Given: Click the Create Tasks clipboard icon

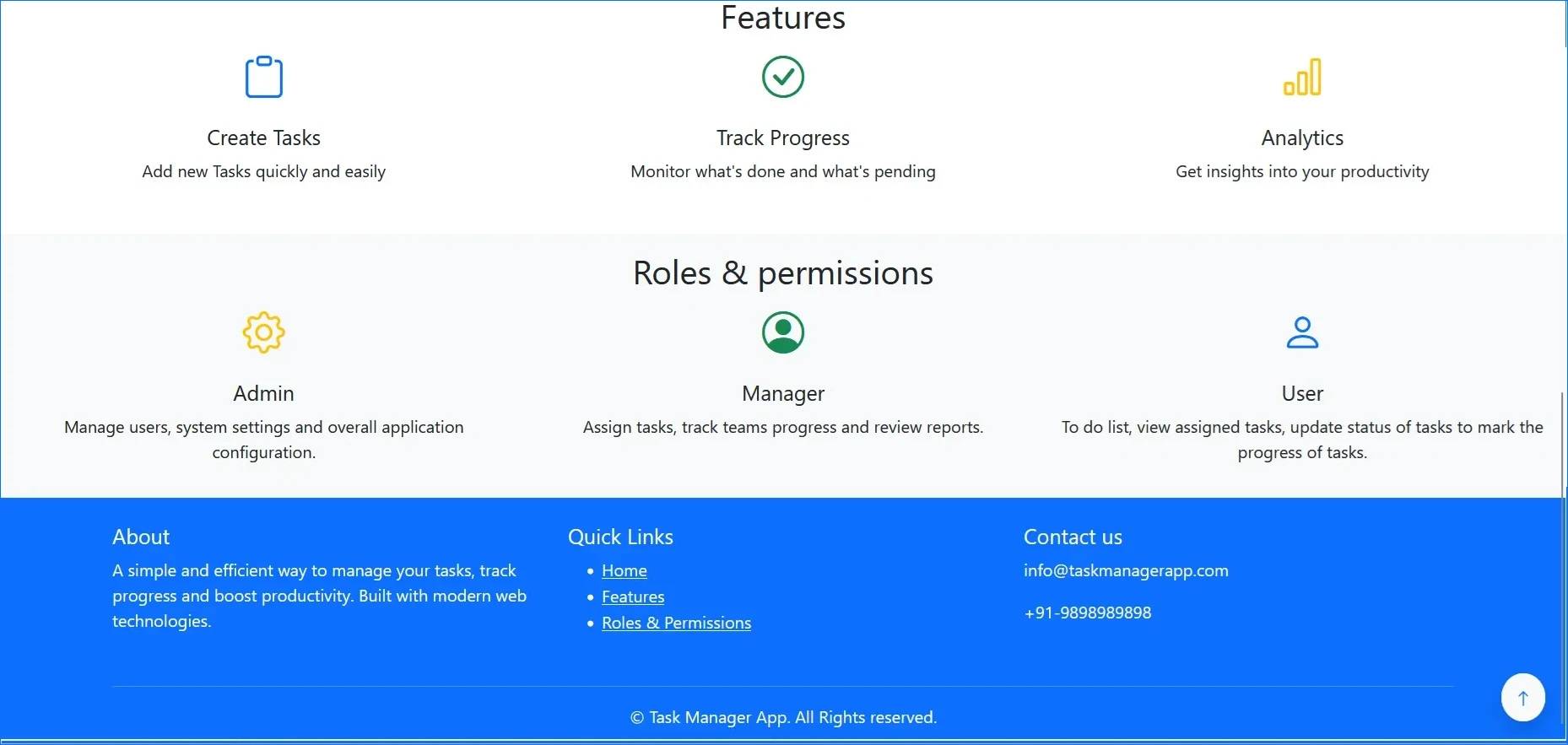Looking at the screenshot, I should (x=263, y=77).
